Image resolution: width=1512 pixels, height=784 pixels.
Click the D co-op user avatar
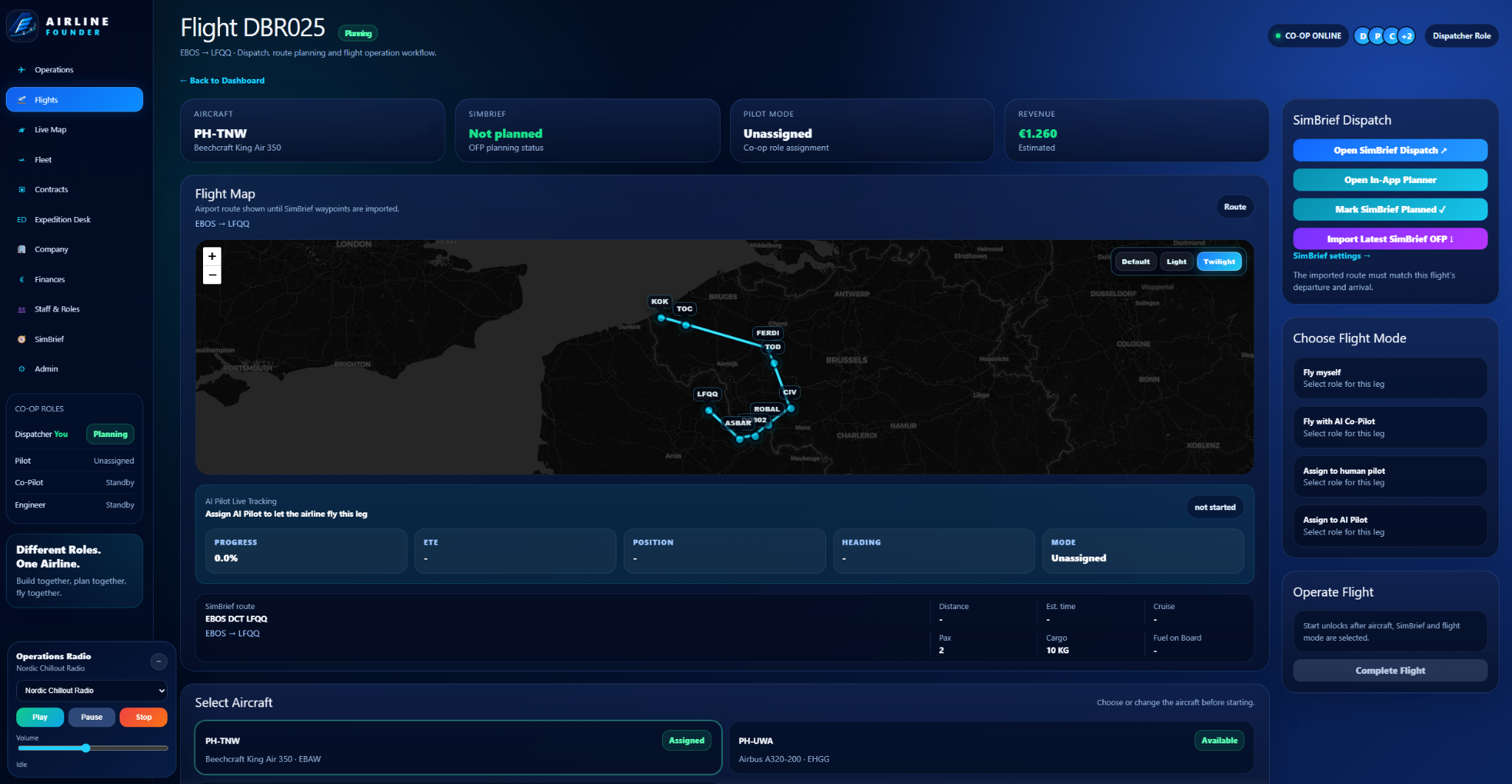point(1363,36)
